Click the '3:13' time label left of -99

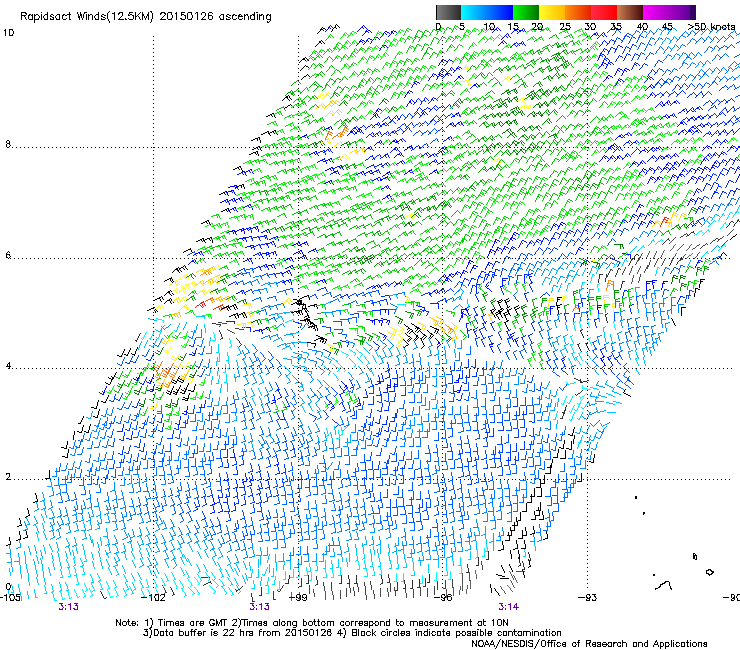tap(260, 607)
